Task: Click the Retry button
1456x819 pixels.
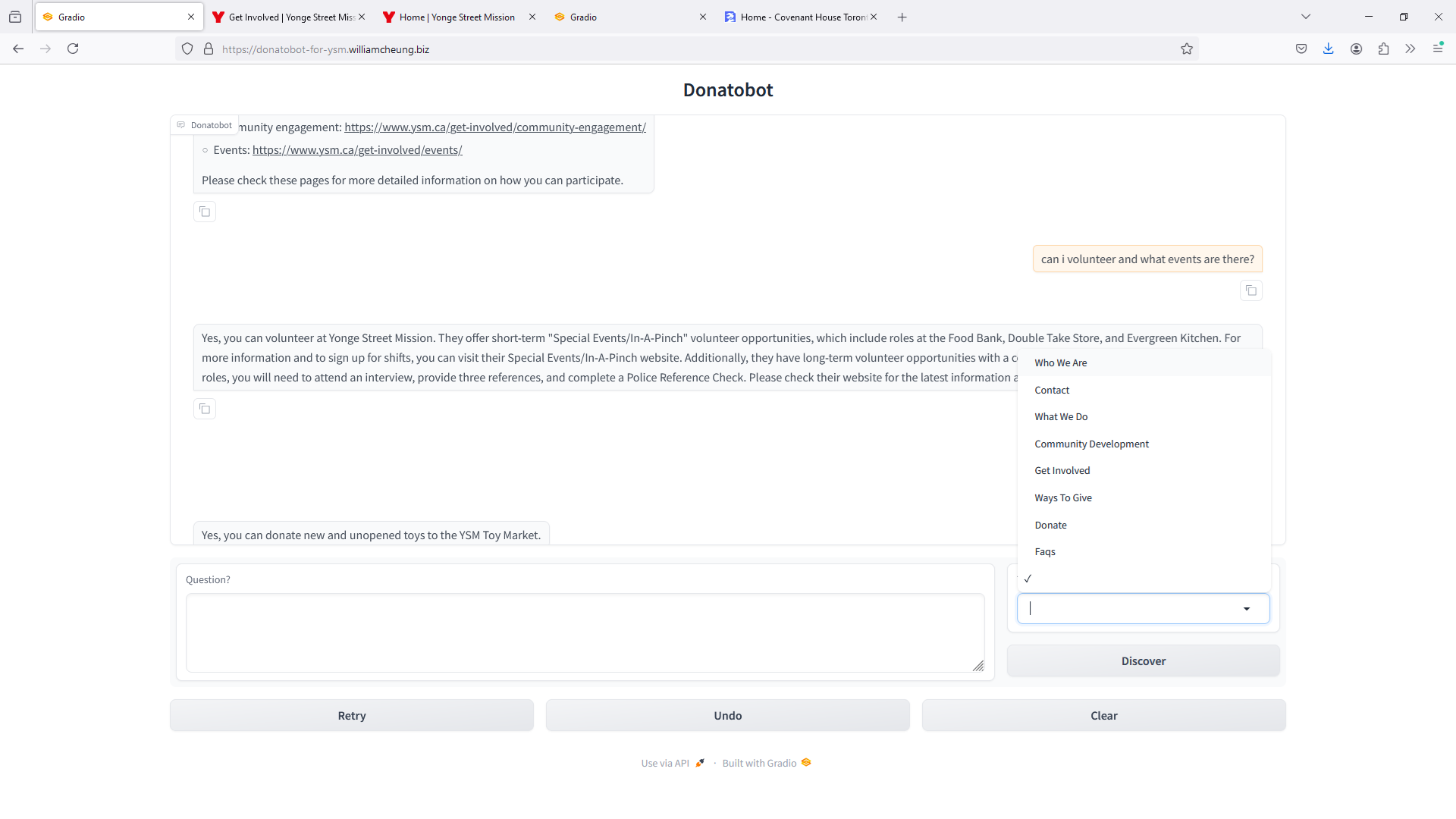Action: [352, 716]
